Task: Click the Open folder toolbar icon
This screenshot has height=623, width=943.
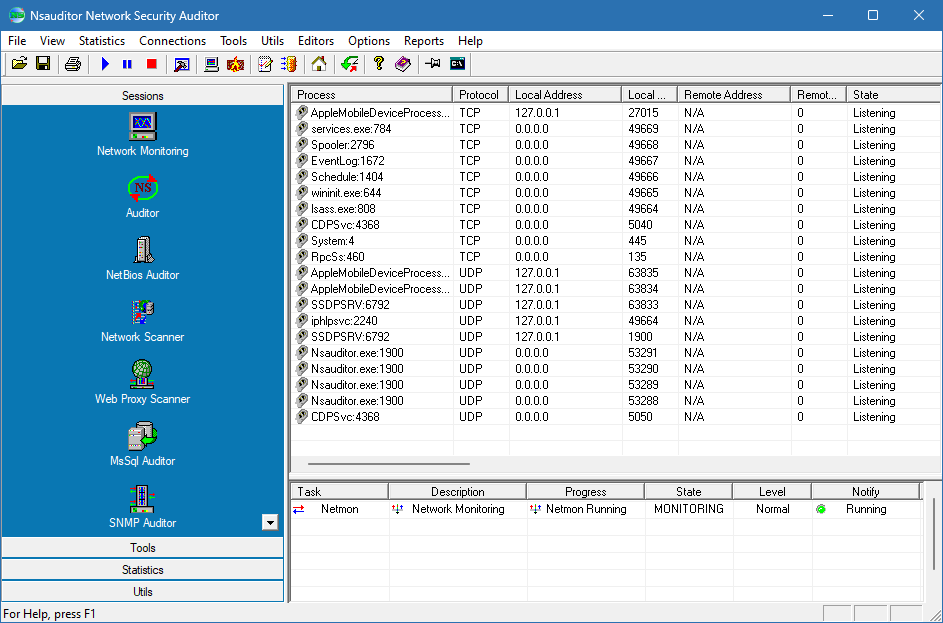Action: click(x=19, y=64)
